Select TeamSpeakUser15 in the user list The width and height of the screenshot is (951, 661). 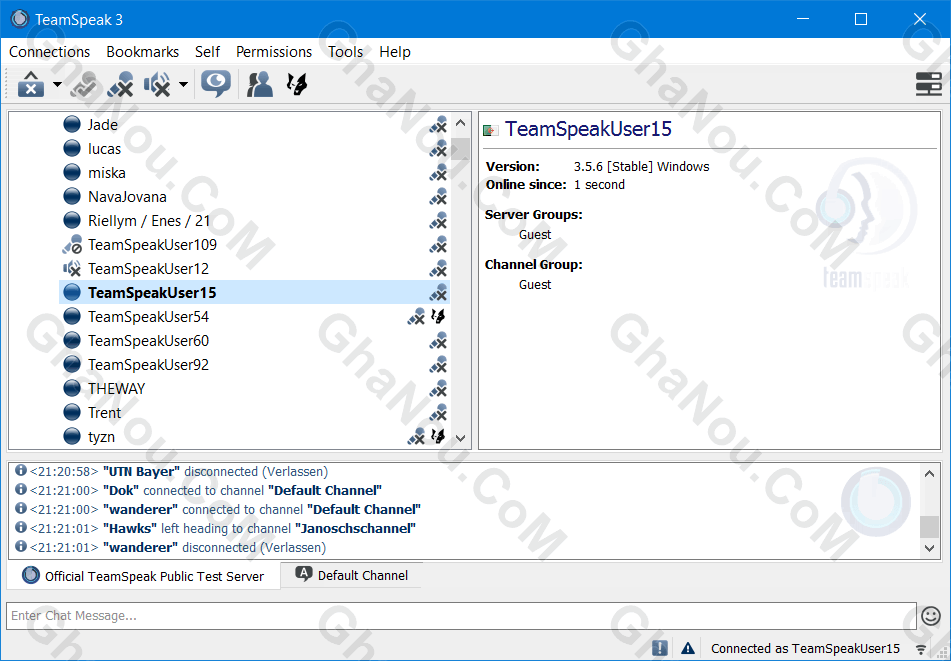pyautogui.click(x=255, y=293)
